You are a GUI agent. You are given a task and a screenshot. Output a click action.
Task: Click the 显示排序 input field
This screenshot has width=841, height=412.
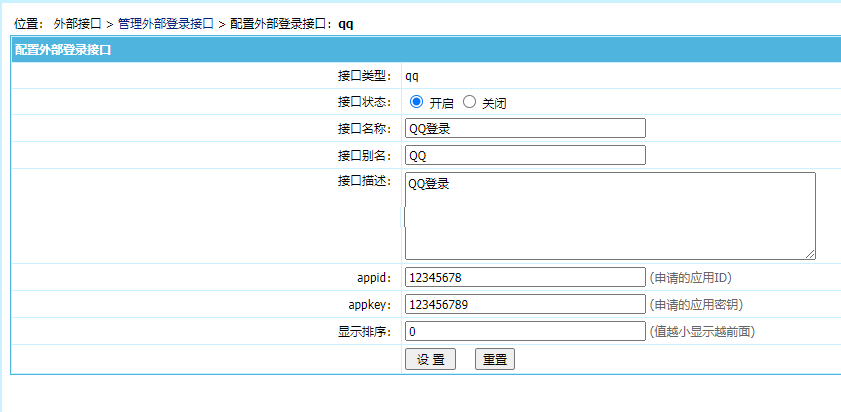click(x=525, y=331)
